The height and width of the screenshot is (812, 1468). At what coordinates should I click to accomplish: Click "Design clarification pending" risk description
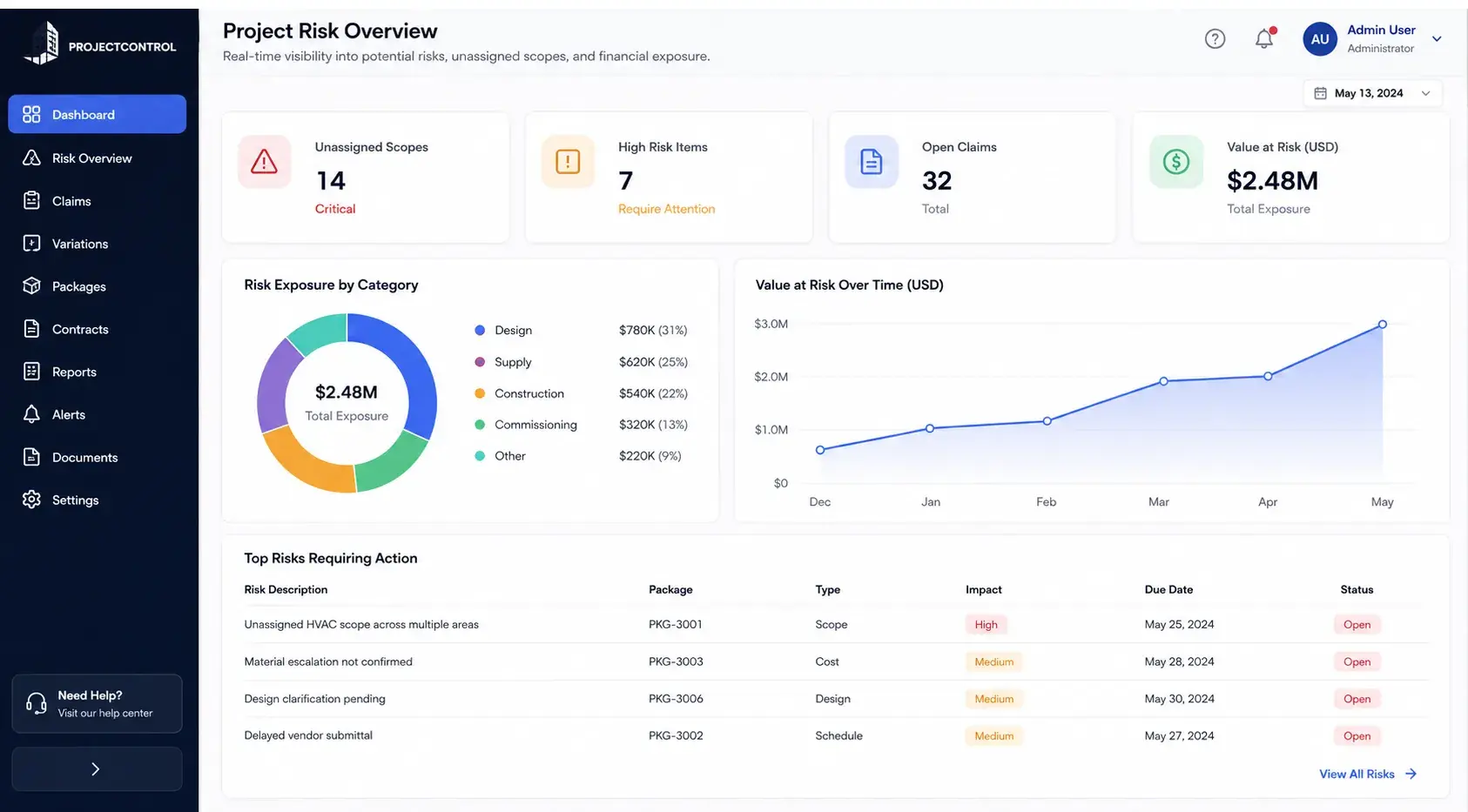click(x=314, y=699)
